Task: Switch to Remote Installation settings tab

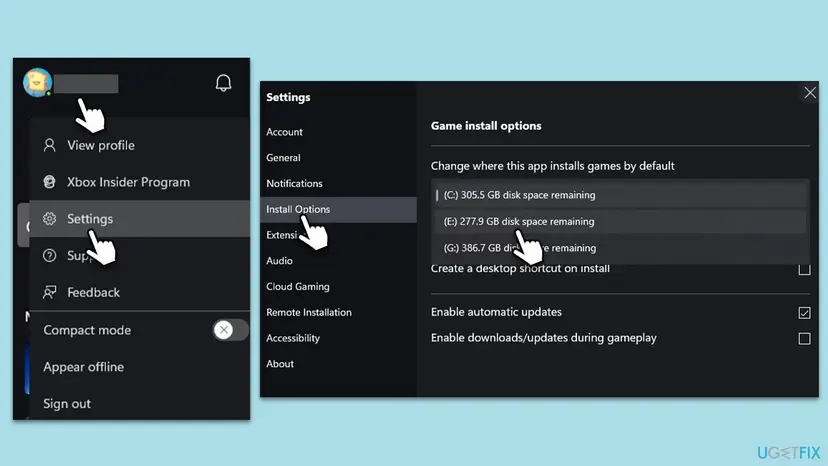Action: click(x=338, y=313)
